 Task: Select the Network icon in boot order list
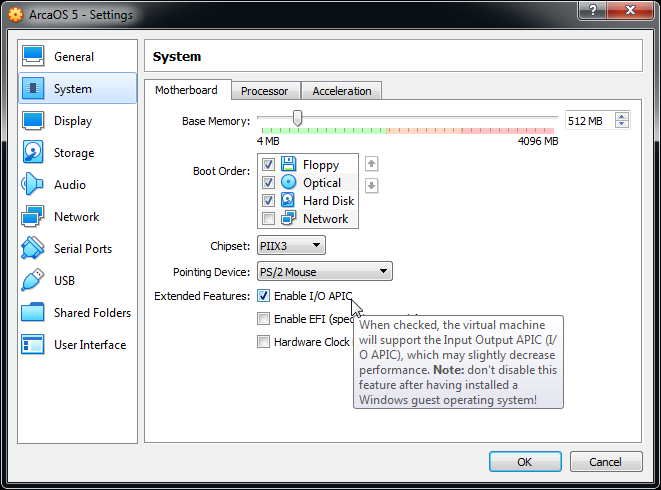(x=288, y=218)
